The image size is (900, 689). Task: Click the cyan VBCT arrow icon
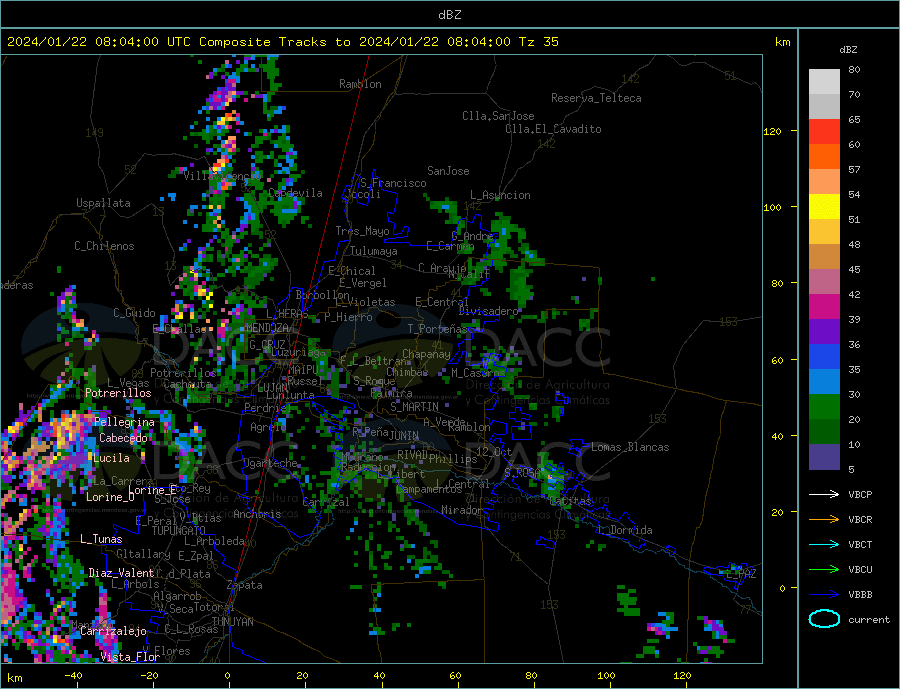824,544
